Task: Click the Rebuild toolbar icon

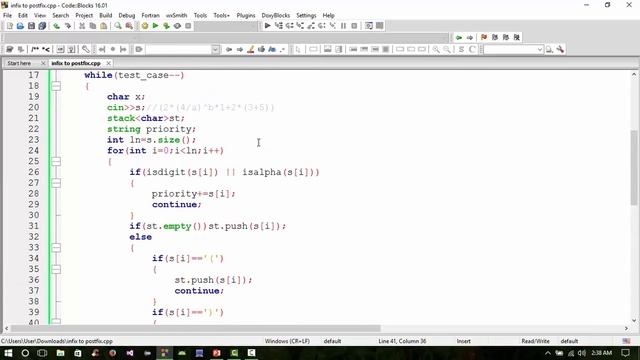Action: click(177, 26)
